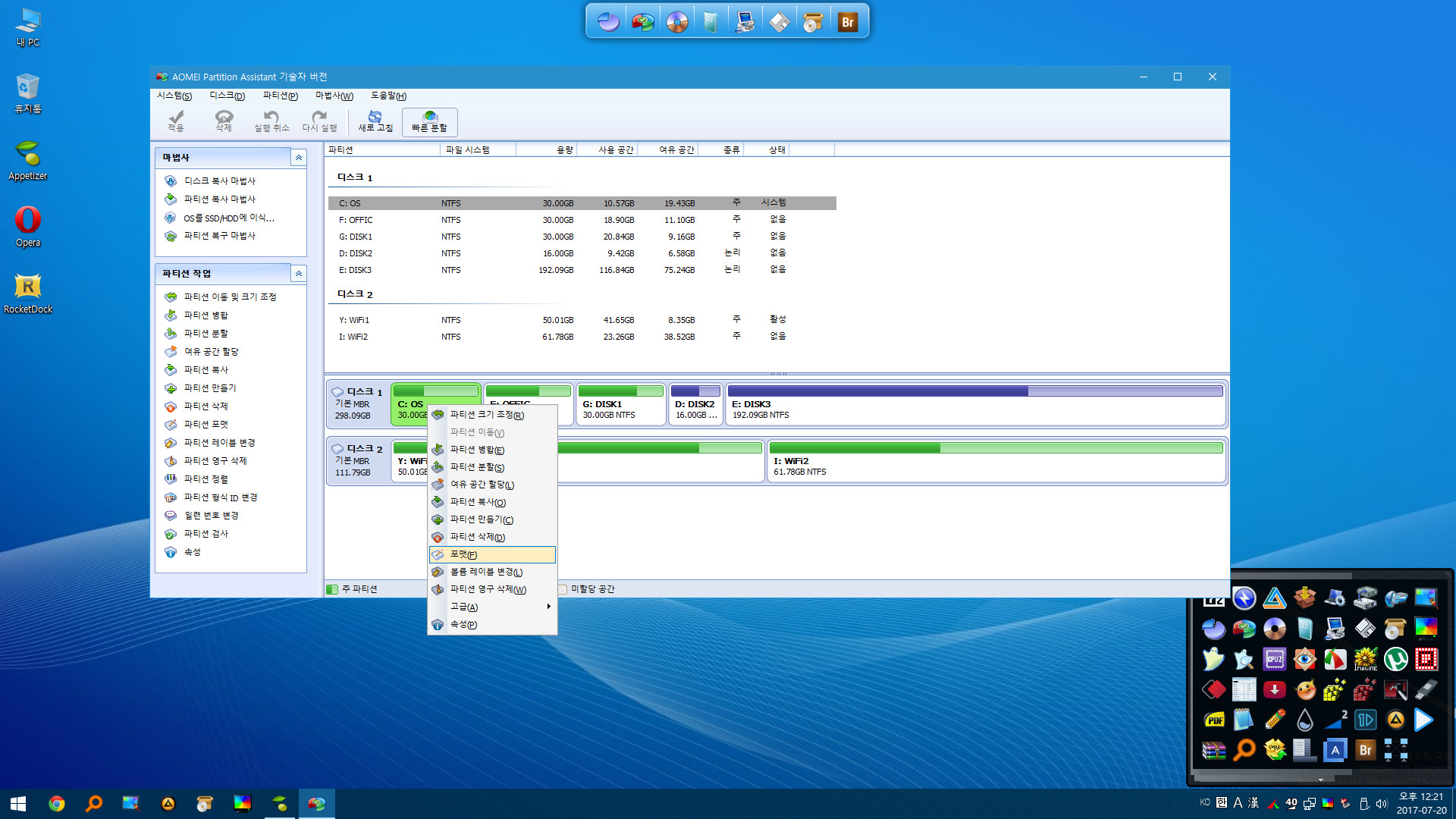Select 파티션 포맷 in the sidebar
Image resolution: width=1456 pixels, height=819 pixels.
point(206,424)
